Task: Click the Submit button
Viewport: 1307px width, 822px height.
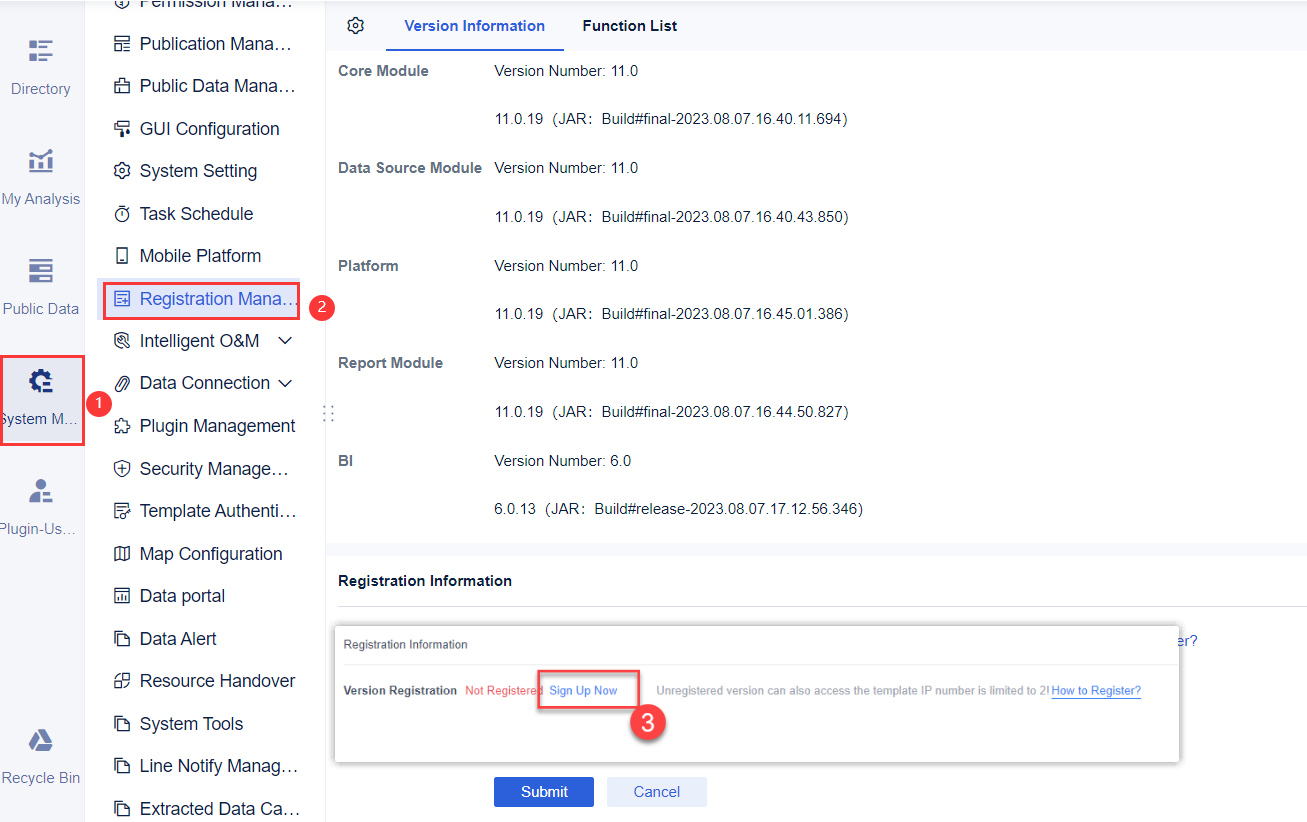Action: click(543, 791)
